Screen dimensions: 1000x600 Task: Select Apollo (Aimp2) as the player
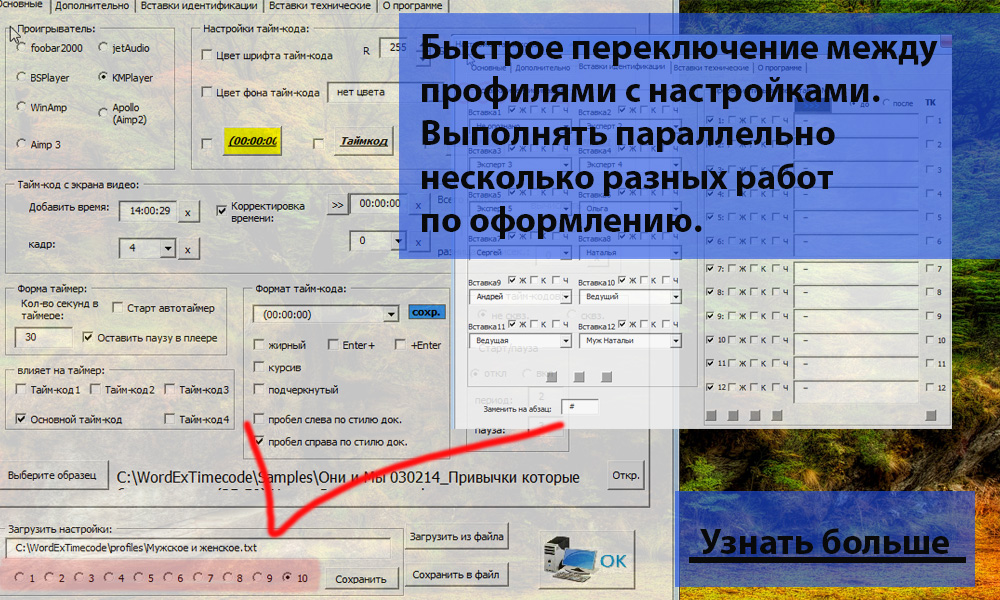pos(103,113)
